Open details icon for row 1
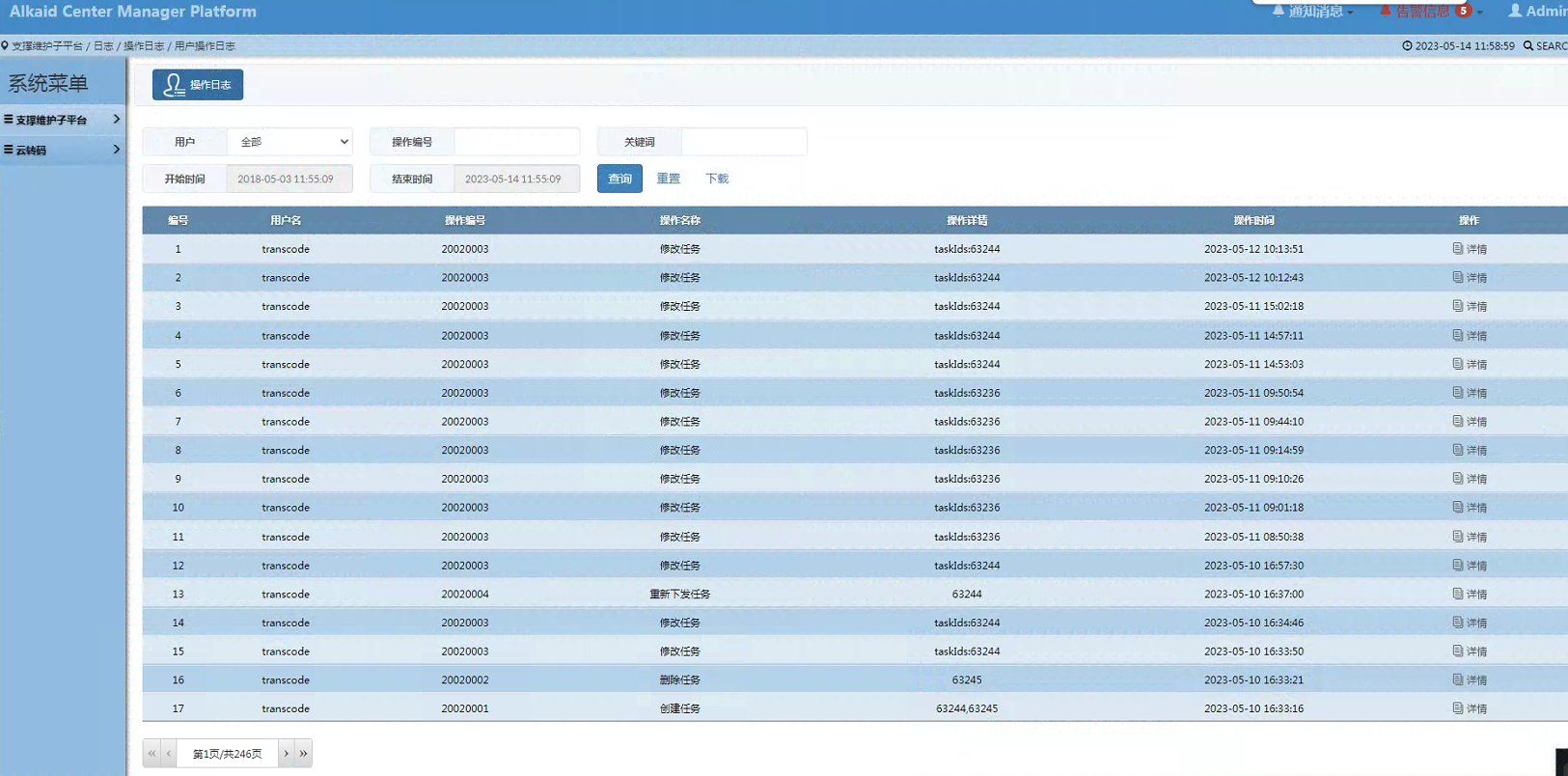The image size is (1568, 776). pyautogui.click(x=1457, y=249)
